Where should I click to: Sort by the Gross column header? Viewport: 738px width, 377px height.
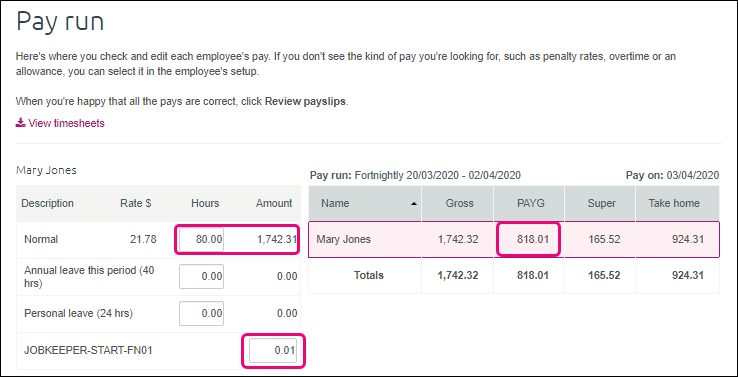click(x=457, y=203)
